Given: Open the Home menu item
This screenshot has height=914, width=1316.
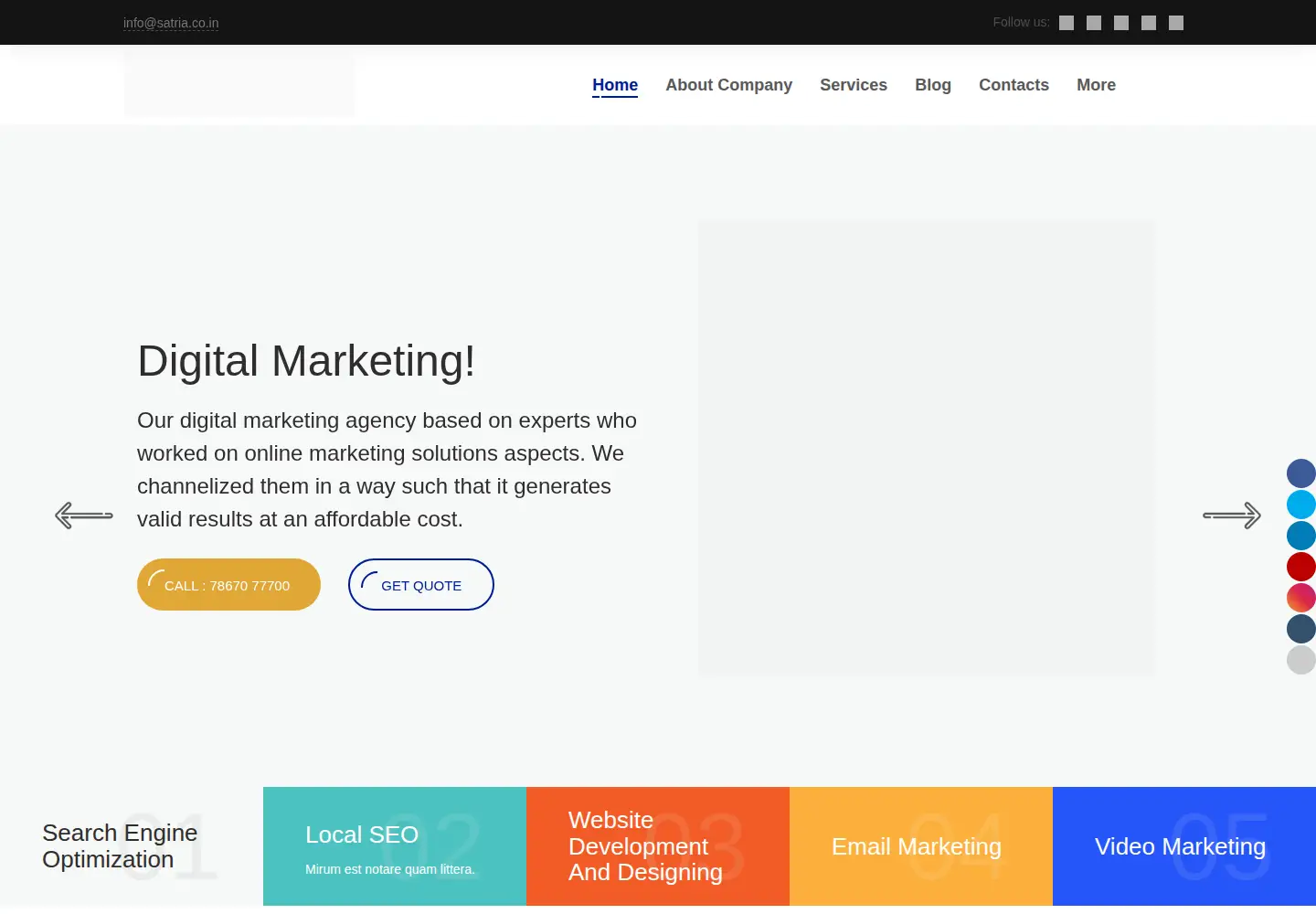Looking at the screenshot, I should coord(615,85).
